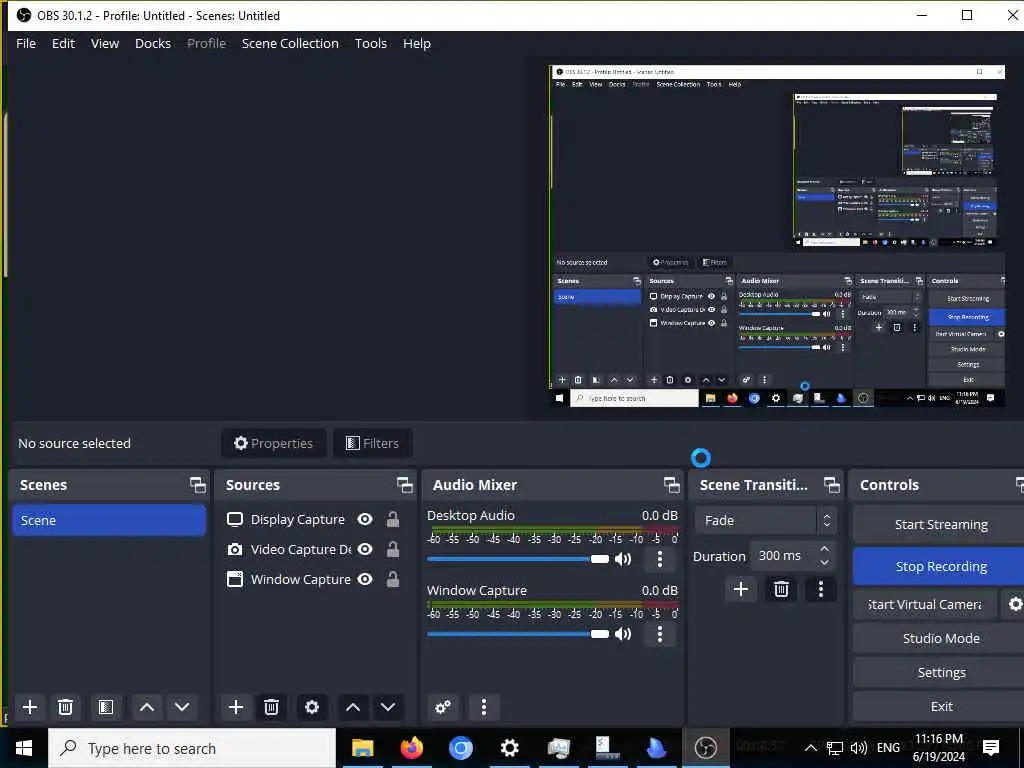Viewport: 1024px width, 768px height.
Task: Add a new source with the plus icon
Action: (236, 707)
